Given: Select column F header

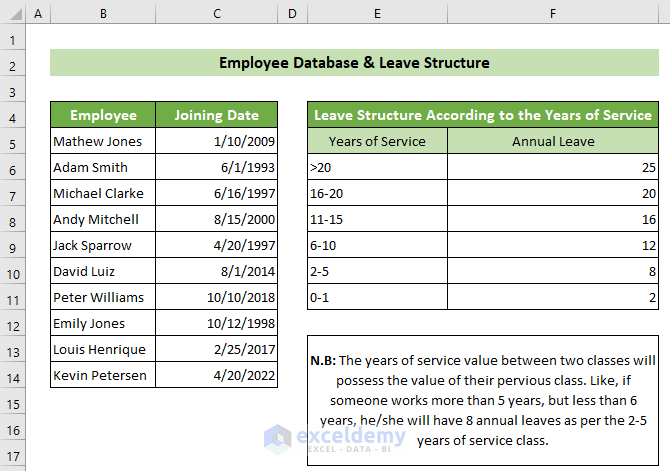Looking at the screenshot, I should point(553,14).
